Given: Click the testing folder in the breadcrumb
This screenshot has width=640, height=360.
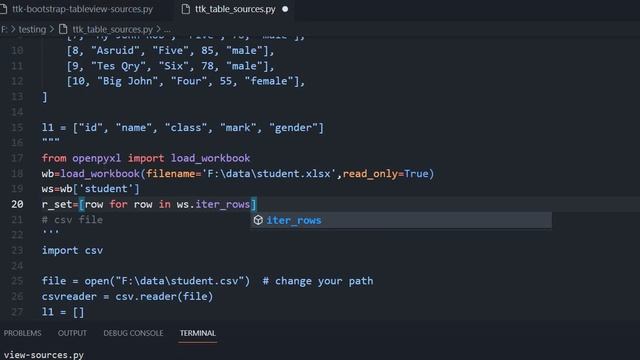Looking at the screenshot, I should point(32,29).
